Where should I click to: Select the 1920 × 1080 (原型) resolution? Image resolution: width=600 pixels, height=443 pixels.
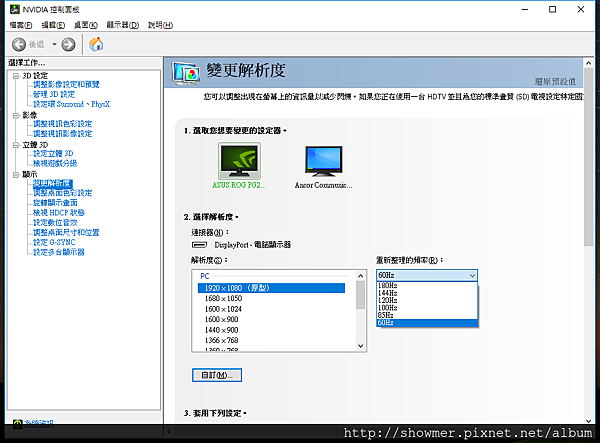coord(271,288)
